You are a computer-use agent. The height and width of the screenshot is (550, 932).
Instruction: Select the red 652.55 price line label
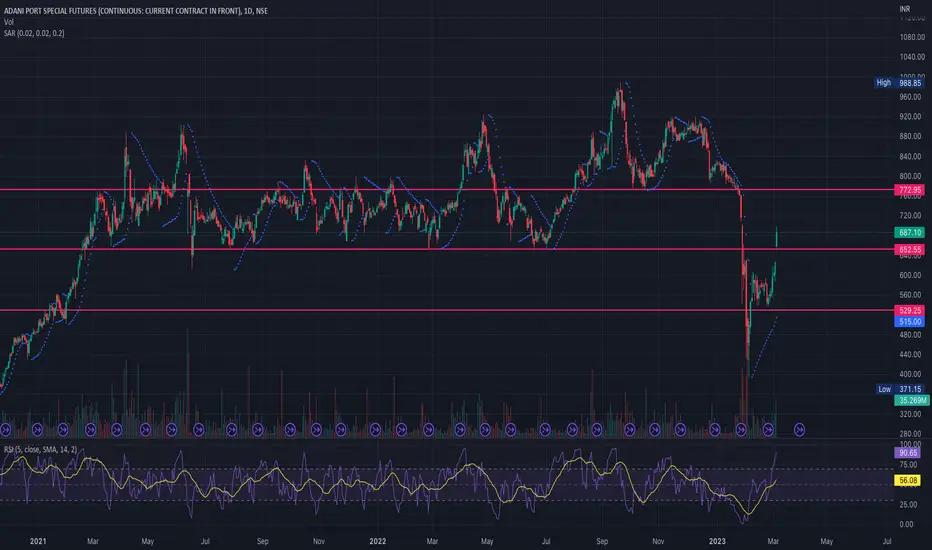[909, 250]
